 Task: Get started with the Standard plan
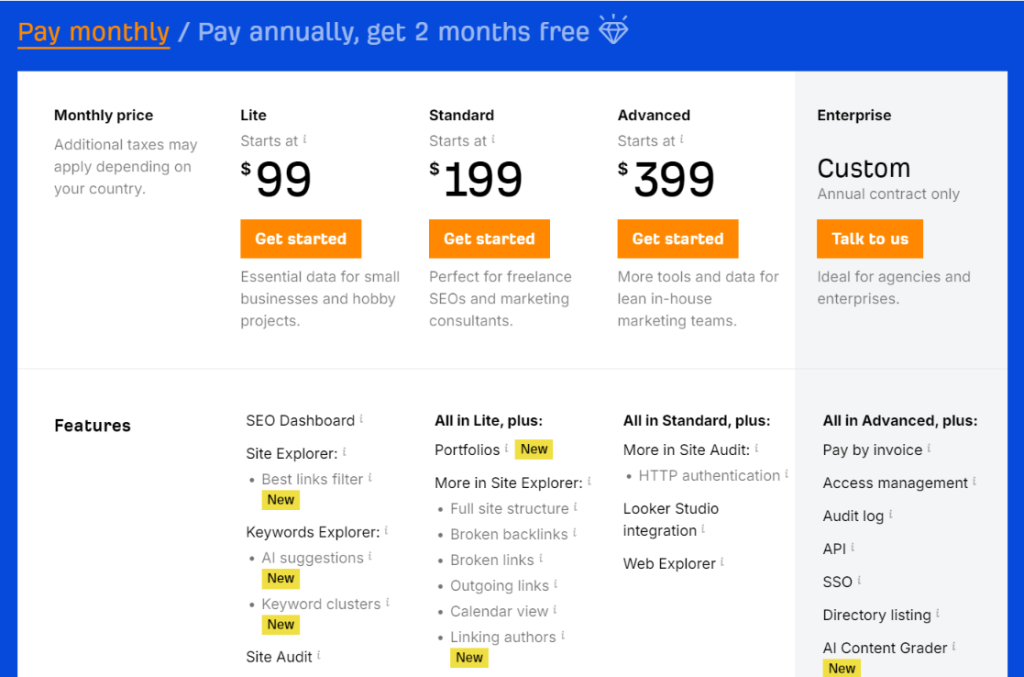(x=489, y=238)
